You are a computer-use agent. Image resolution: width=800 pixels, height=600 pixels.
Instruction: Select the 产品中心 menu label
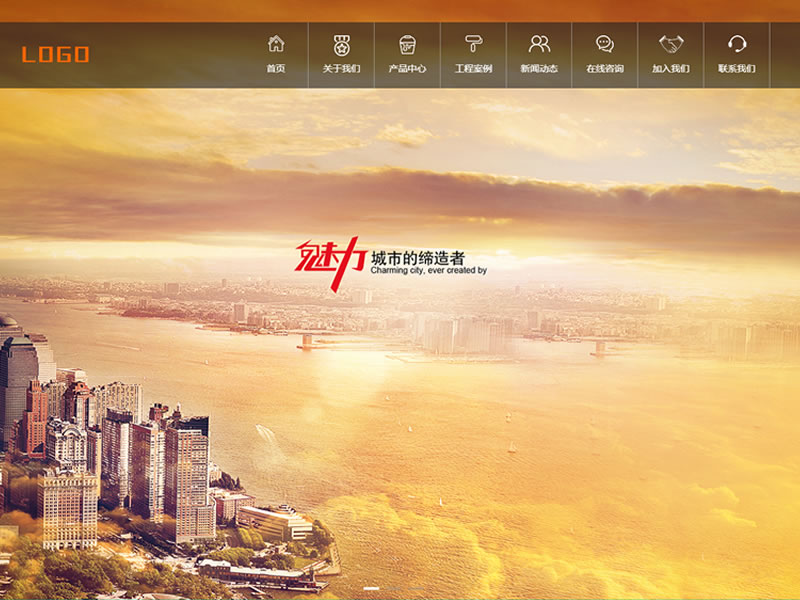(407, 68)
